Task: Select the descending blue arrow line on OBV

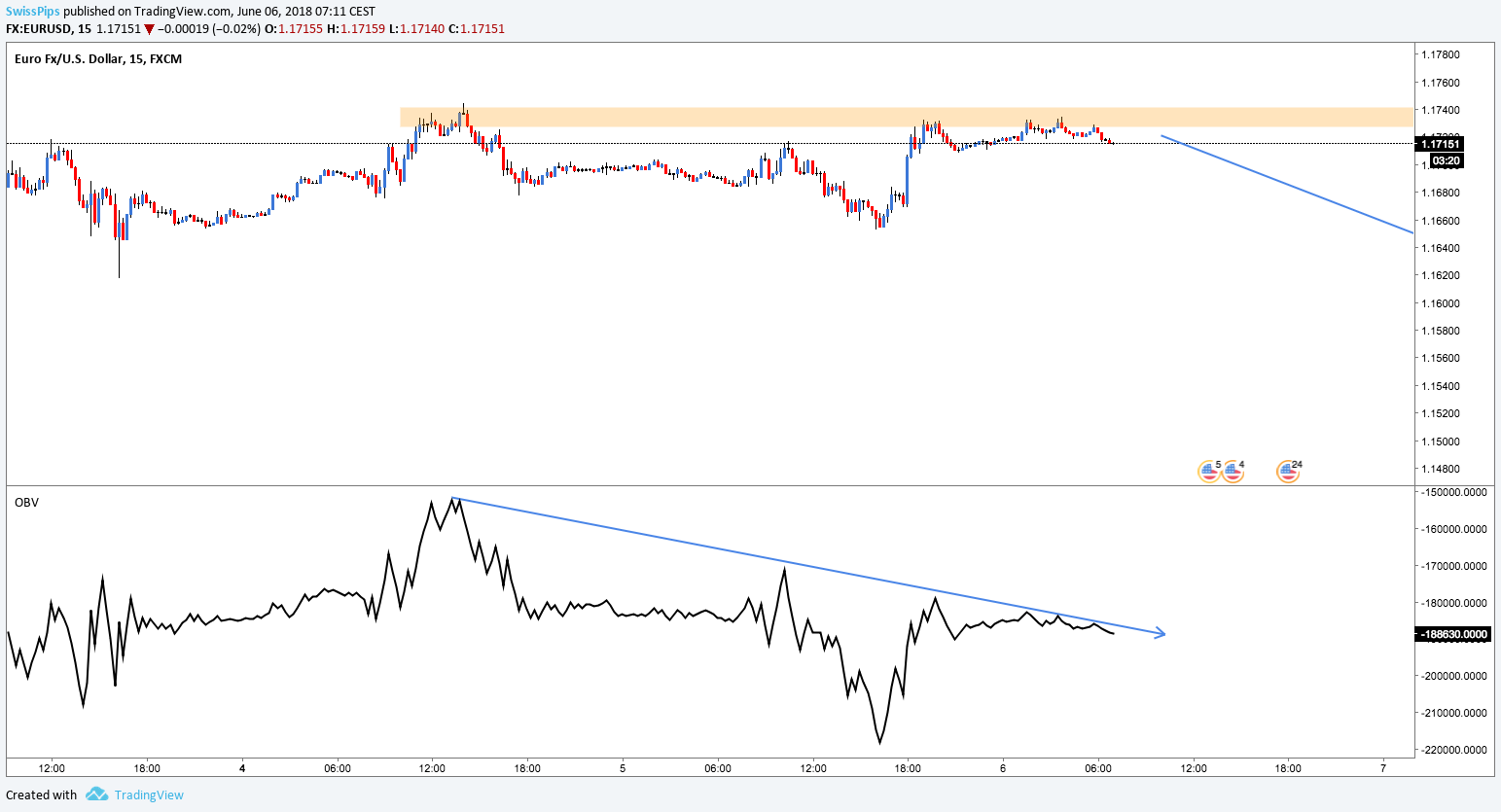Action: click(x=808, y=567)
